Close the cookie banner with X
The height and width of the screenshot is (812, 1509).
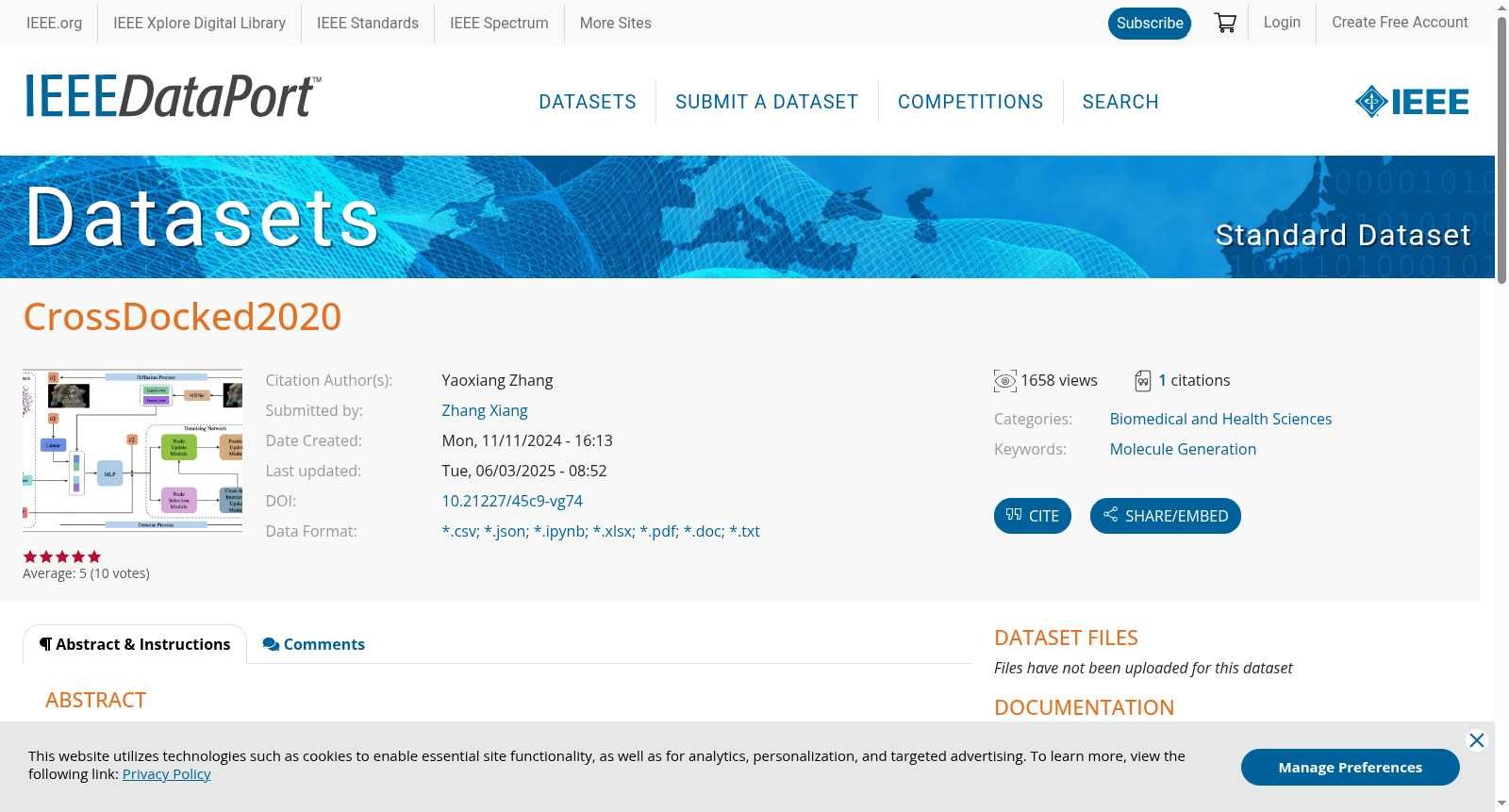pos(1477,740)
